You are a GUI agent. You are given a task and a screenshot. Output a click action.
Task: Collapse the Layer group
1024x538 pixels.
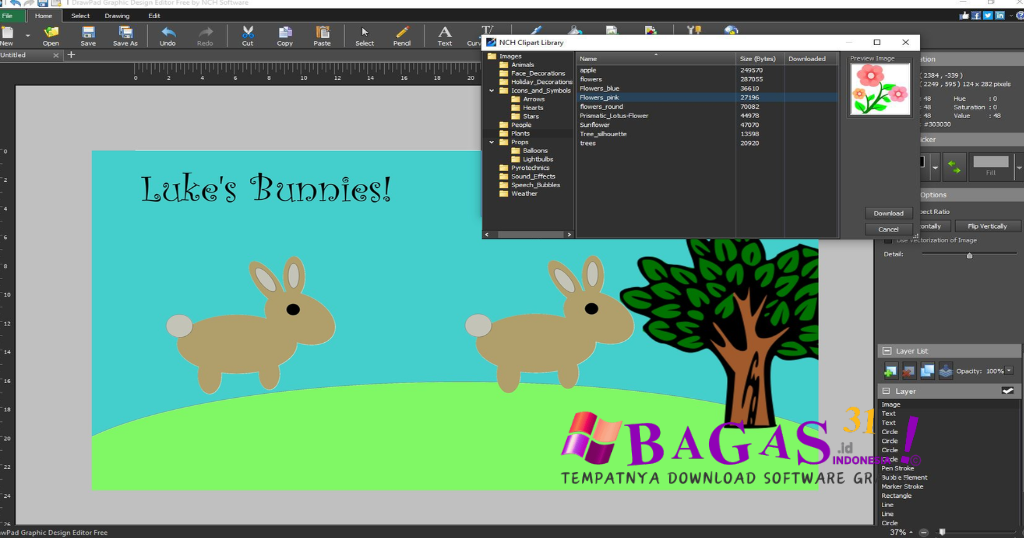[x=886, y=391]
